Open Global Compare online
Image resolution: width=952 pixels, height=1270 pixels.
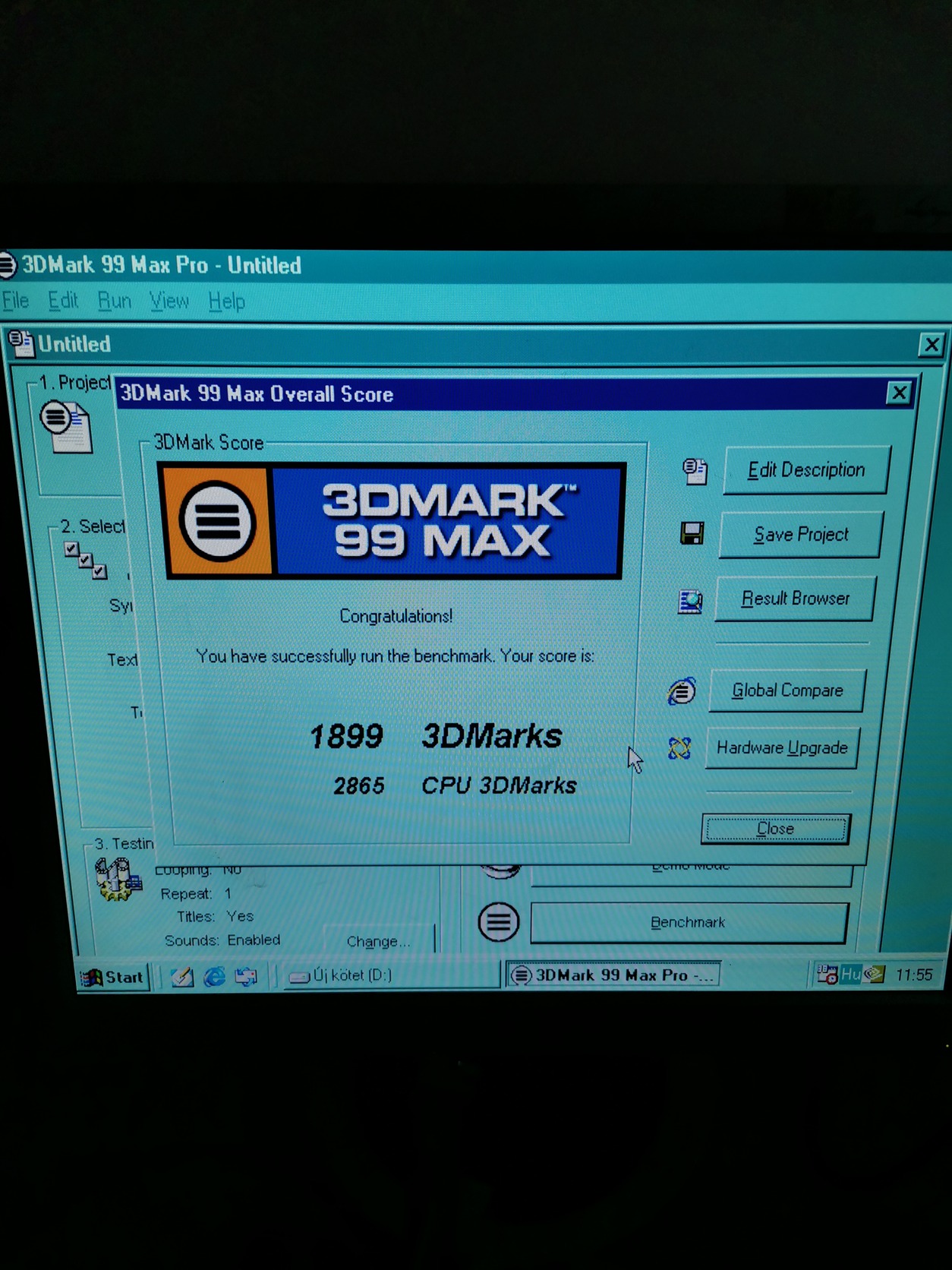[x=787, y=690]
